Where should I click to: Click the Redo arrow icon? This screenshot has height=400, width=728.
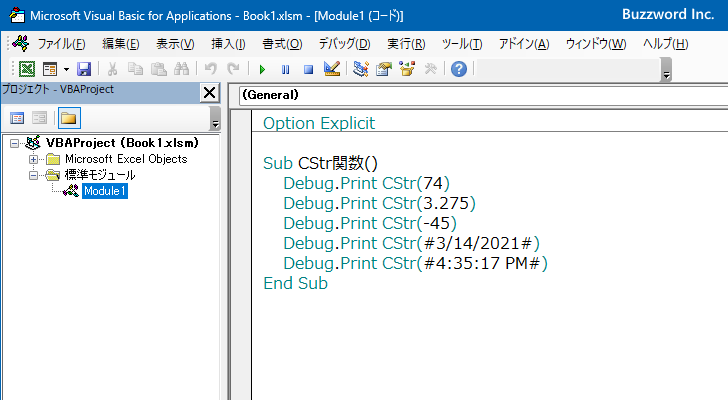coord(233,69)
